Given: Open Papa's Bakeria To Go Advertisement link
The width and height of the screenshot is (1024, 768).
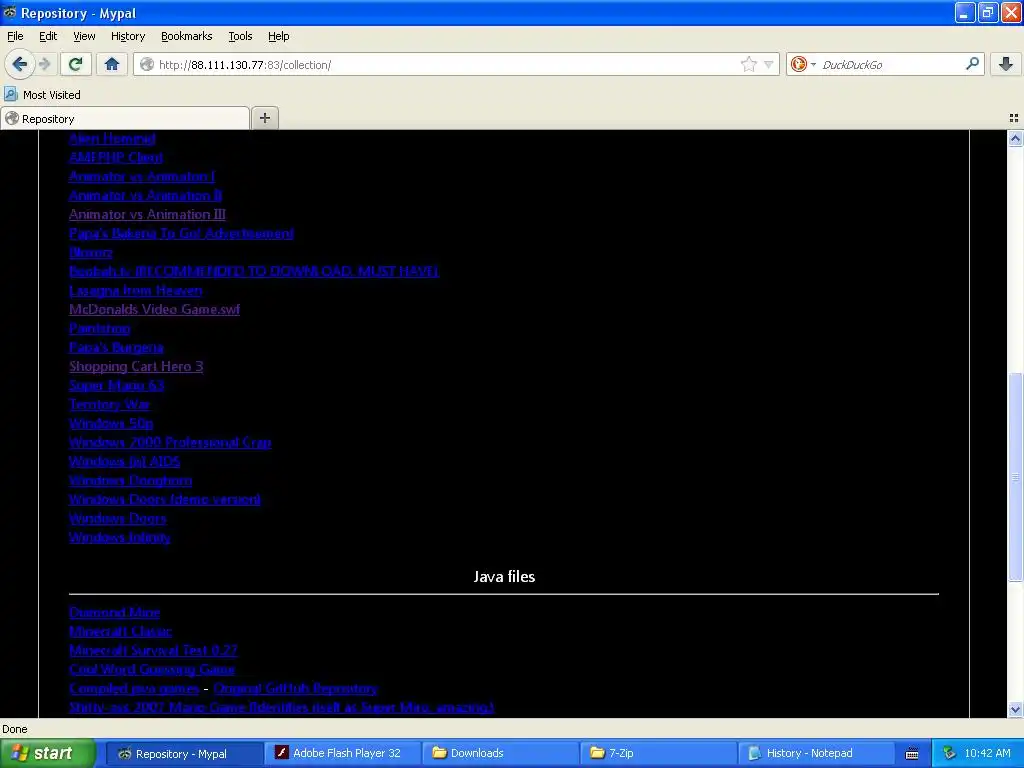Looking at the screenshot, I should 182,233.
